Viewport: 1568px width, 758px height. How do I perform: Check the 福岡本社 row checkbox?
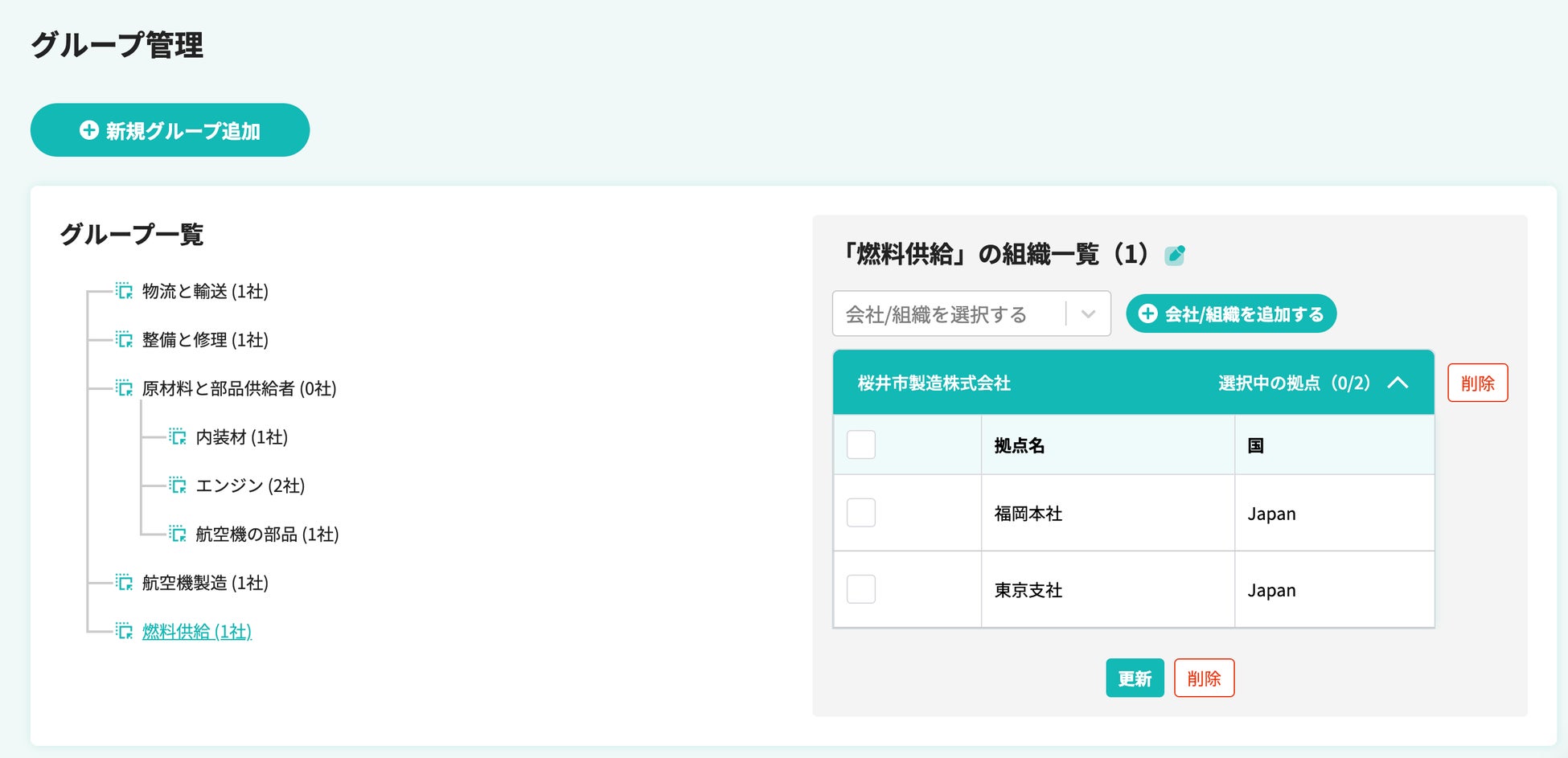pyautogui.click(x=860, y=513)
